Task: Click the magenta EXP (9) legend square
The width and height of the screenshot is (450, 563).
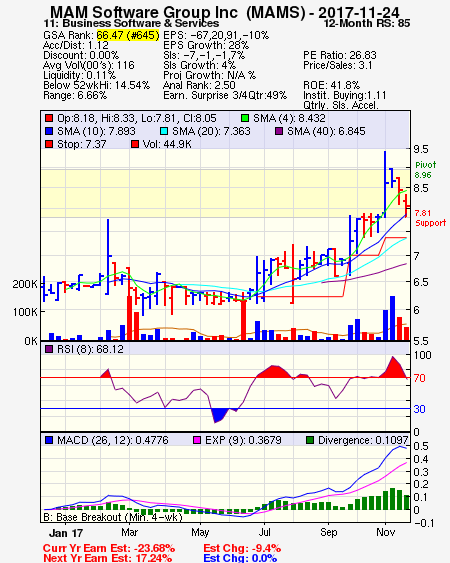Action: click(197, 440)
